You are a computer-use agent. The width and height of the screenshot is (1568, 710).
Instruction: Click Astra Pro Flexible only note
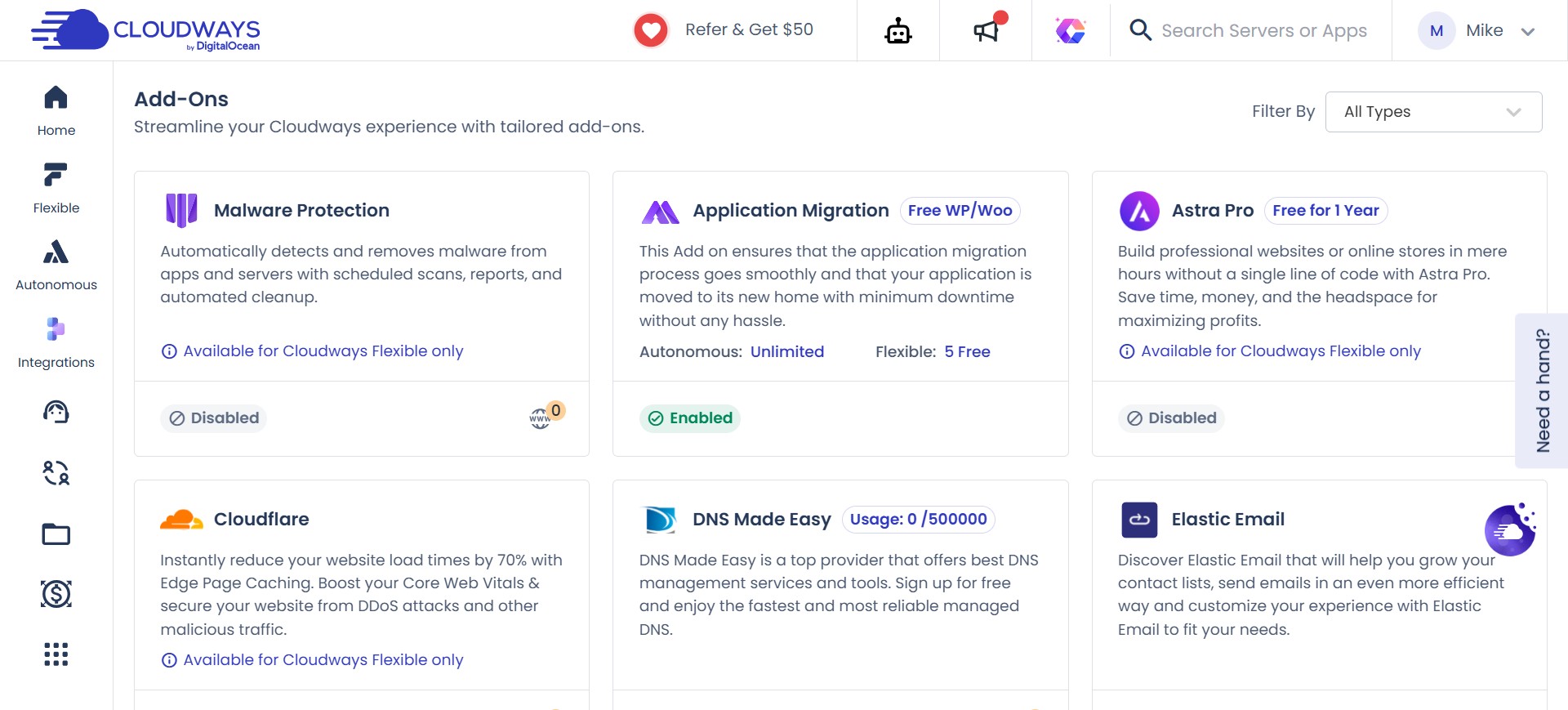point(1281,351)
